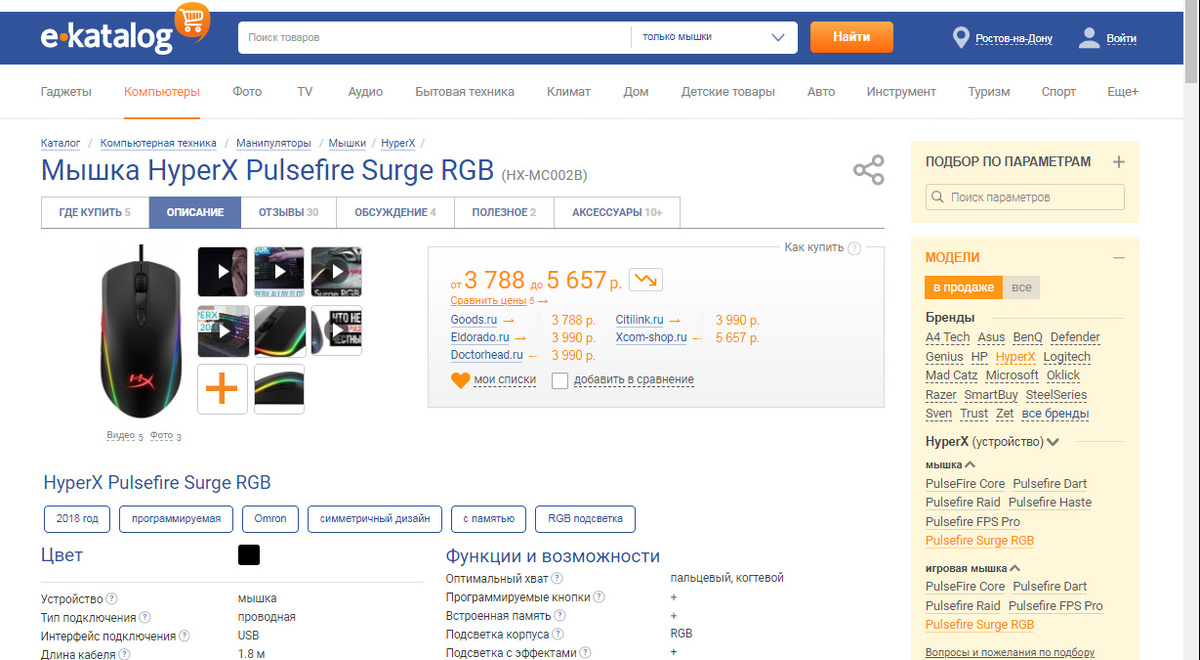Open the 'Компьютеры' category menu
Image resolution: width=1200 pixels, height=660 pixels.
click(x=162, y=91)
